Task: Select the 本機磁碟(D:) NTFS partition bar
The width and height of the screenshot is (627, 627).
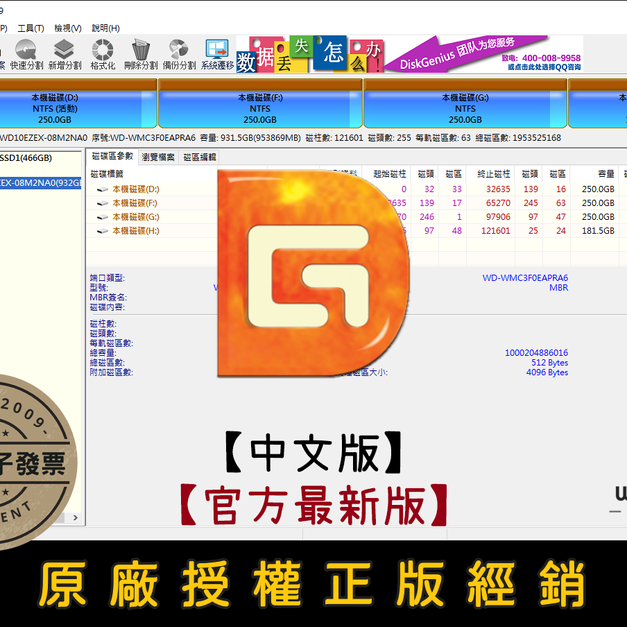Action: pos(77,103)
